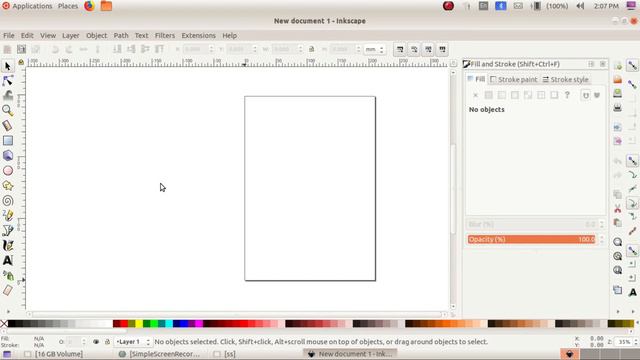Screen dimensions: 640x360
Task: Select the Rectangle tool
Action: point(7,140)
